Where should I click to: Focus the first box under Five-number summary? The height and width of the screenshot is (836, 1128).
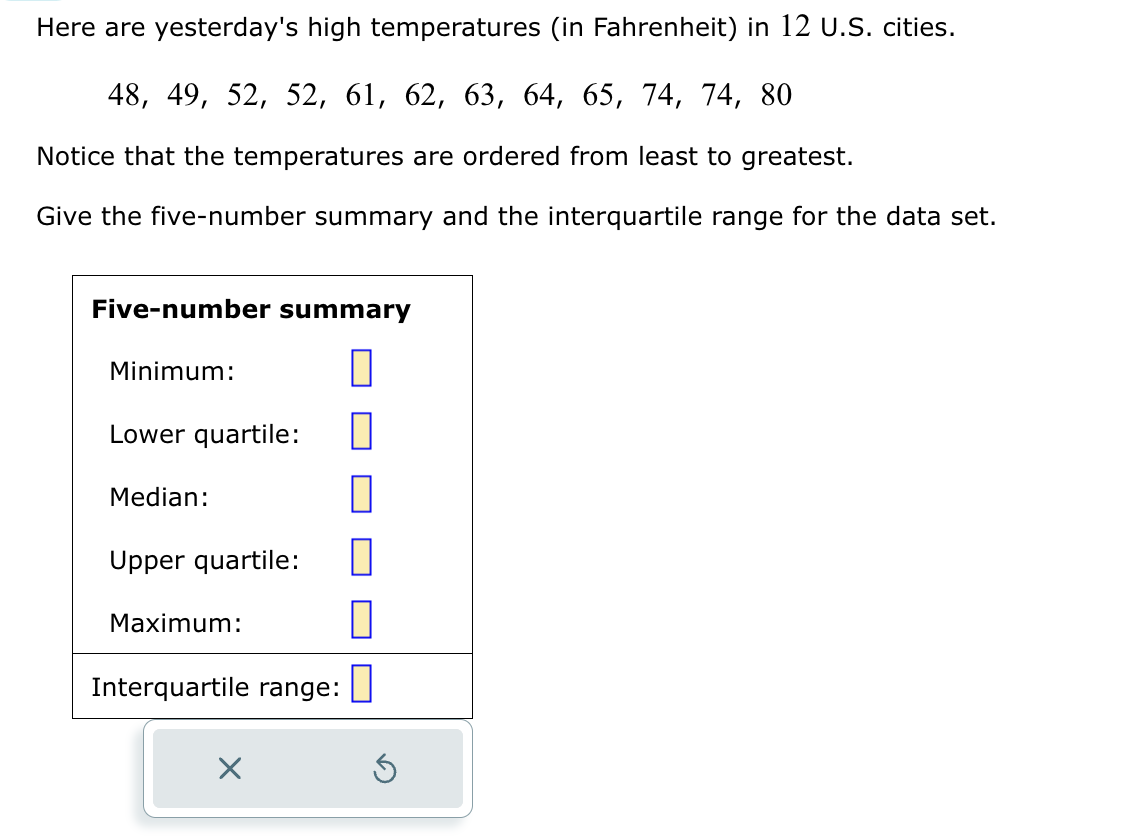tap(360, 368)
